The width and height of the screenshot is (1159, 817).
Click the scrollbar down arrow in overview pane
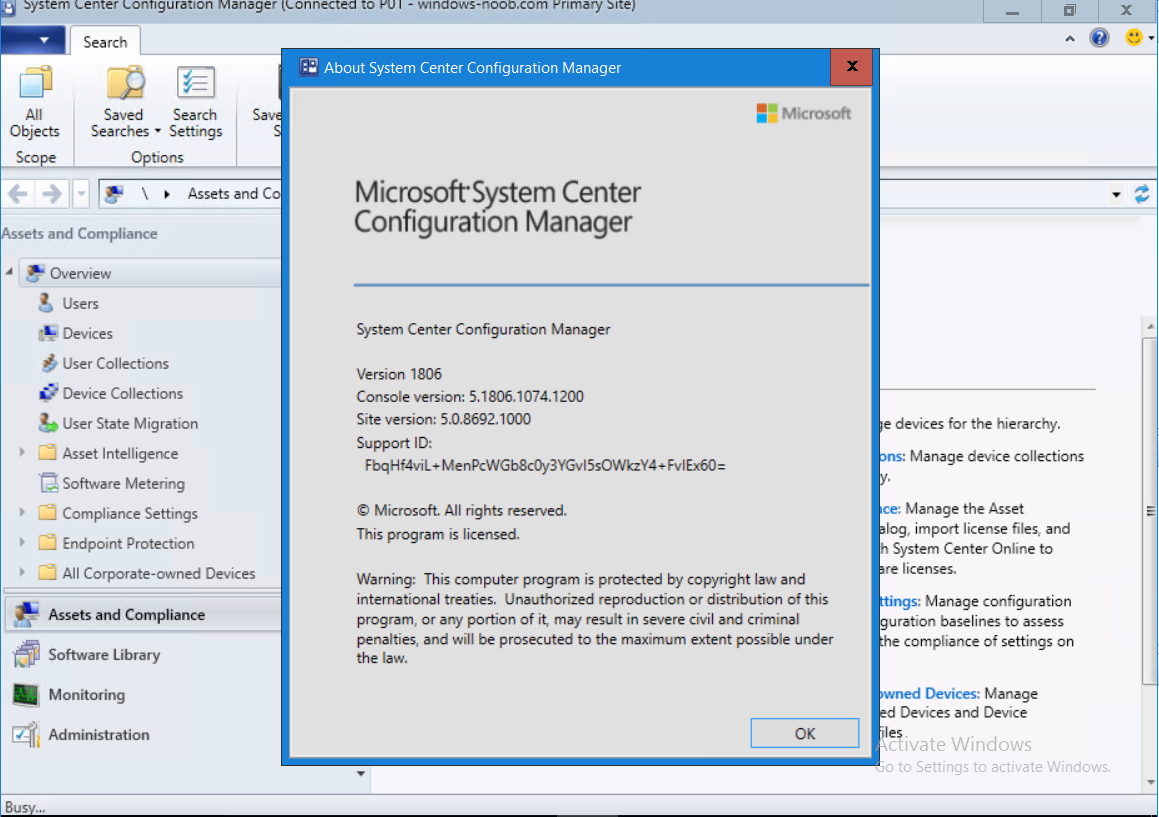1150,782
